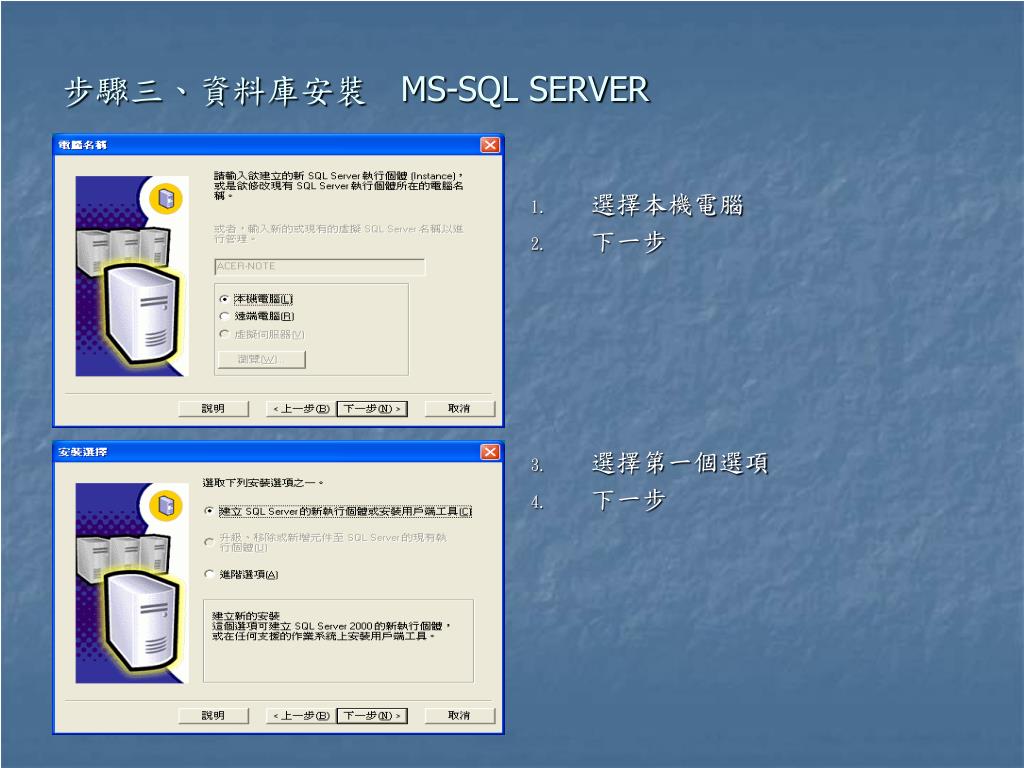Image resolution: width=1024 pixels, height=768 pixels.
Task: Close the 電腦名稱 dialog window
Action: 490,145
